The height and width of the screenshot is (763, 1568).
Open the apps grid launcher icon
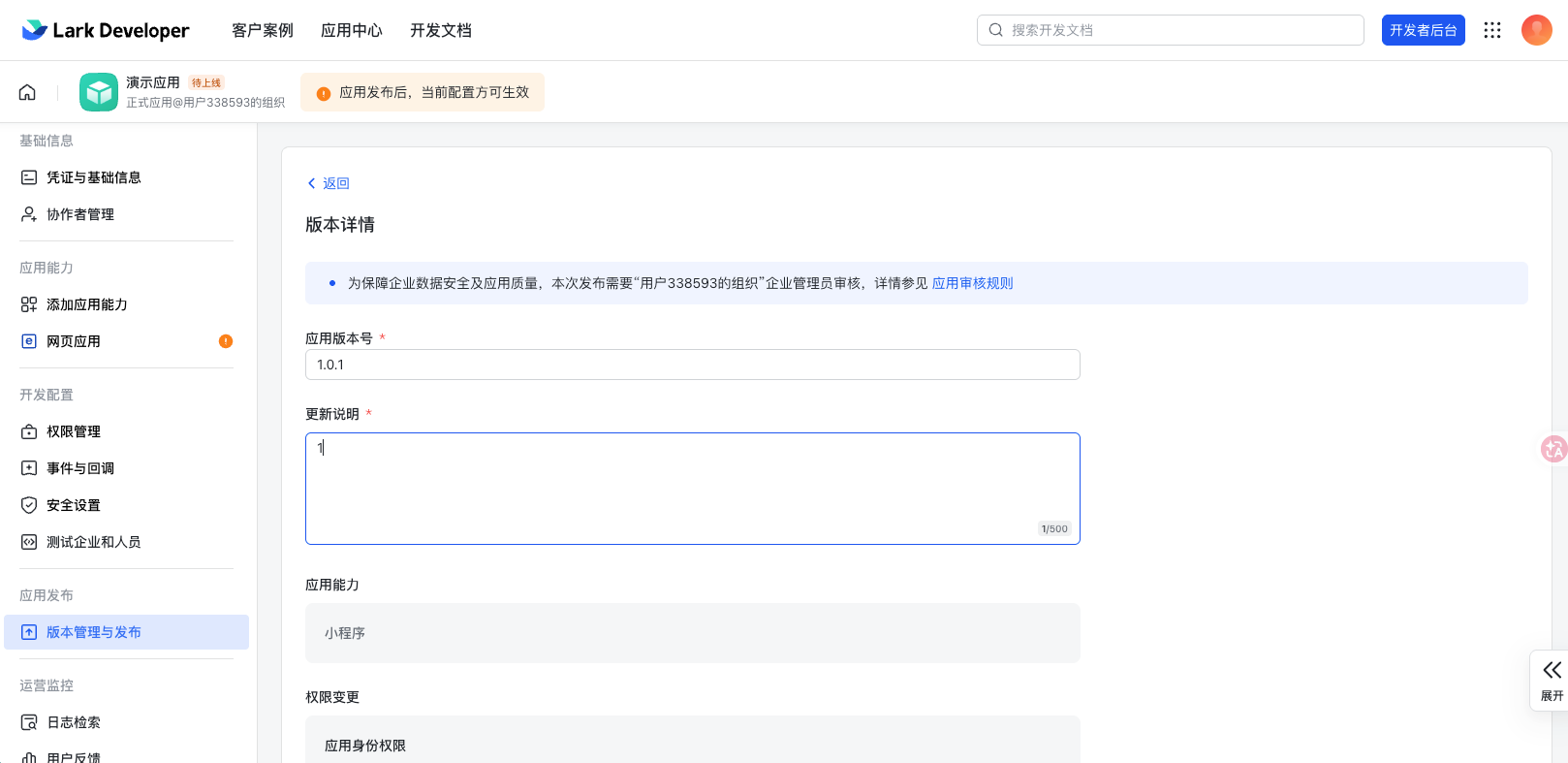tap(1492, 30)
